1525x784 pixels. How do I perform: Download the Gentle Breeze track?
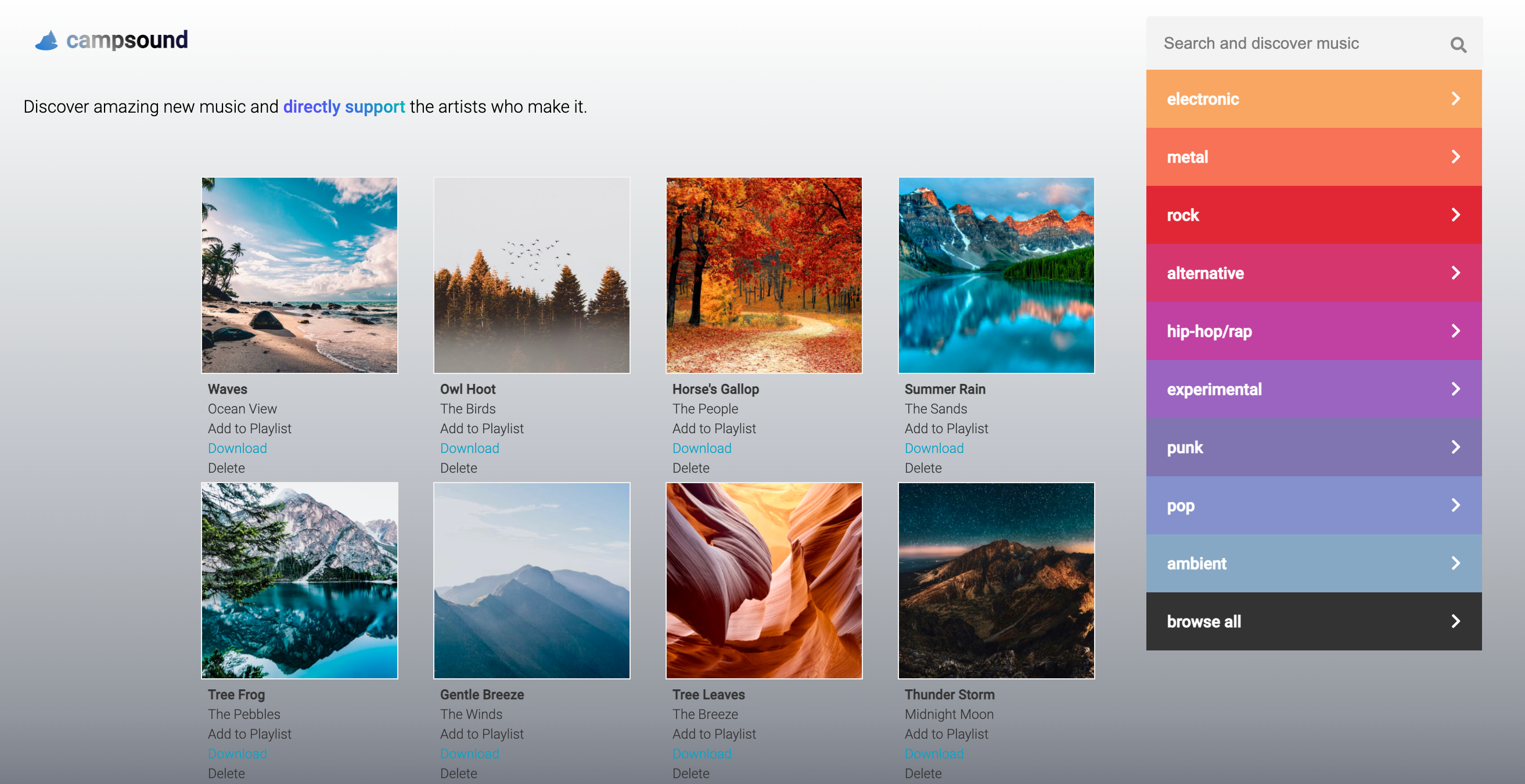tap(469, 754)
